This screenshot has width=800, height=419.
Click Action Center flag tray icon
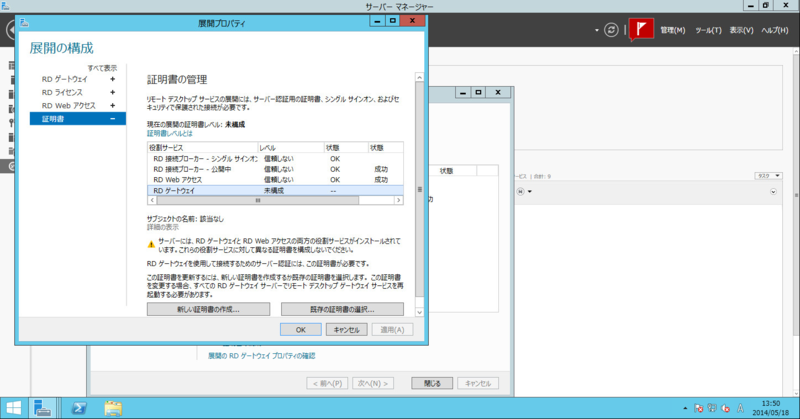pyautogui.click(x=699, y=408)
